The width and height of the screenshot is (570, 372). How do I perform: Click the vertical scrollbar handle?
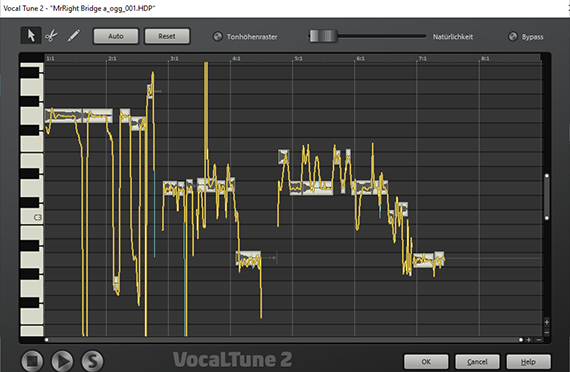pos(546,197)
